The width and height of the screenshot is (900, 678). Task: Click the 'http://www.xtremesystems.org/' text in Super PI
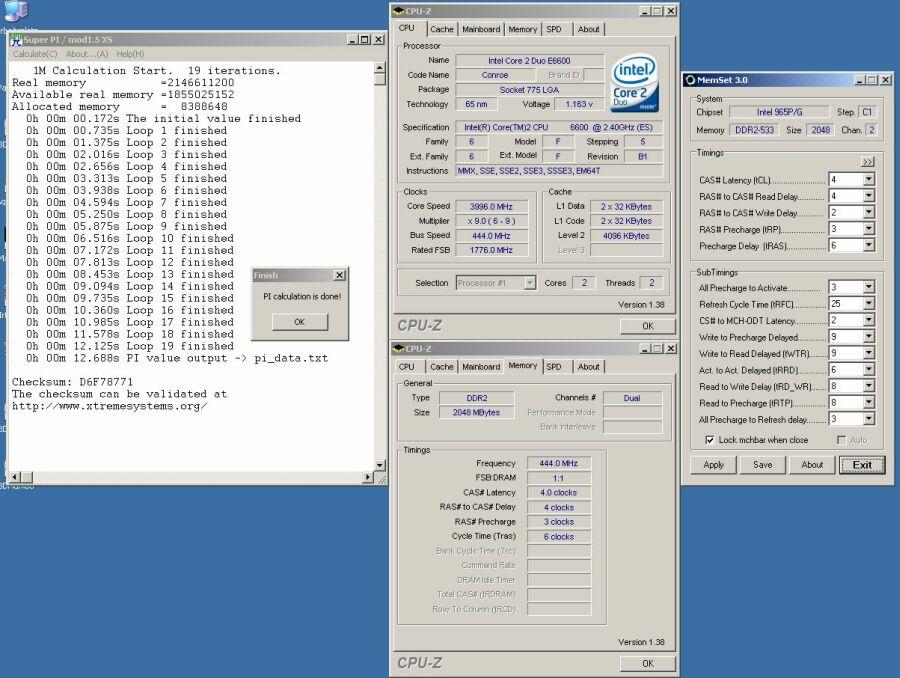pos(110,406)
